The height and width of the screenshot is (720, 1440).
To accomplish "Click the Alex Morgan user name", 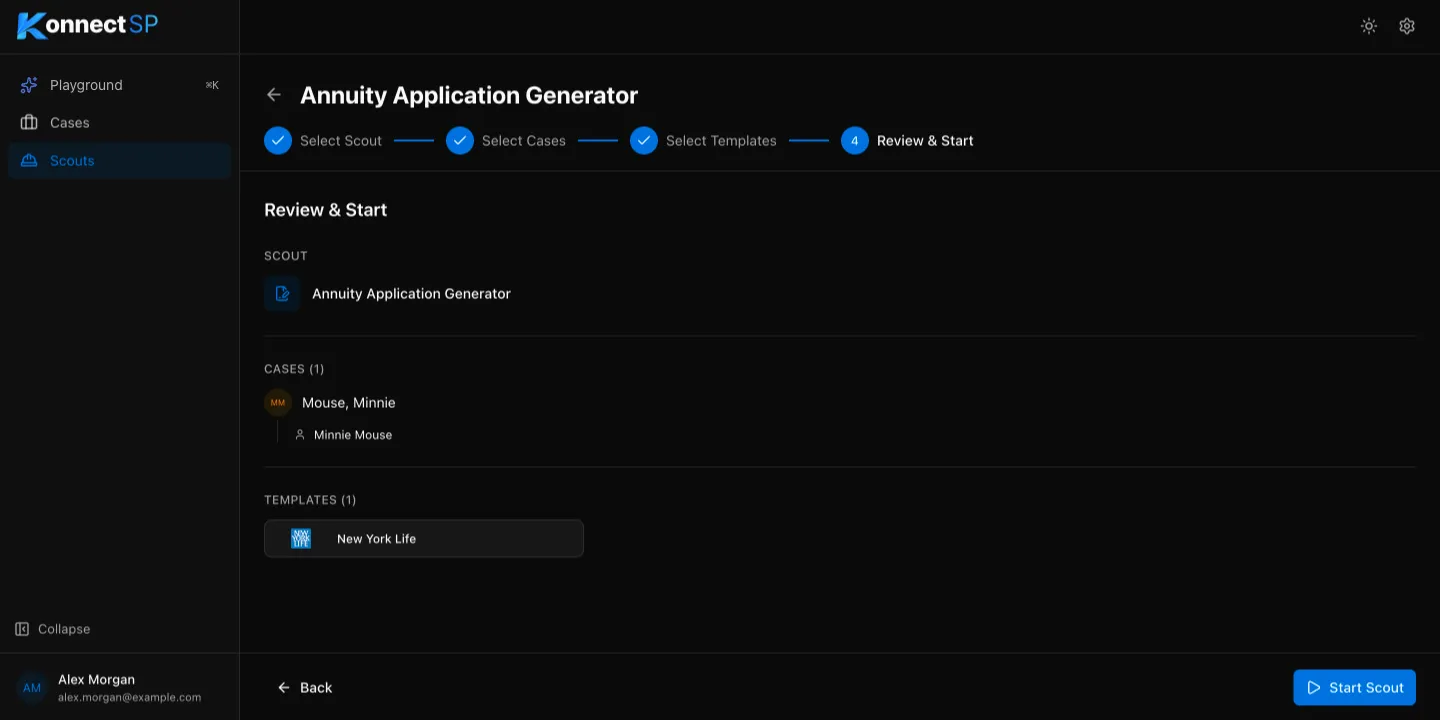I will pyautogui.click(x=96, y=680).
